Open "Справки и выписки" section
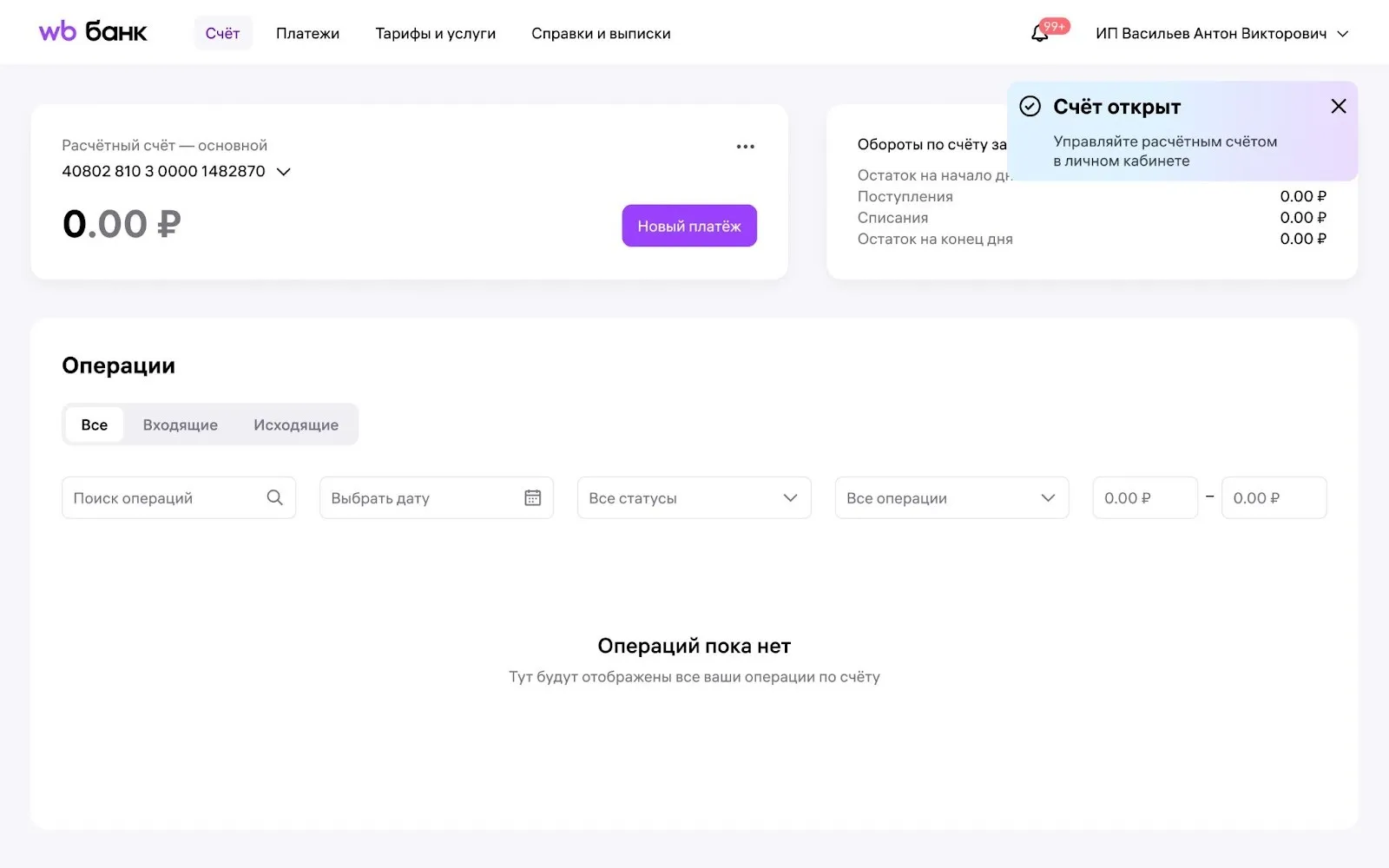1389x868 pixels. coord(601,34)
